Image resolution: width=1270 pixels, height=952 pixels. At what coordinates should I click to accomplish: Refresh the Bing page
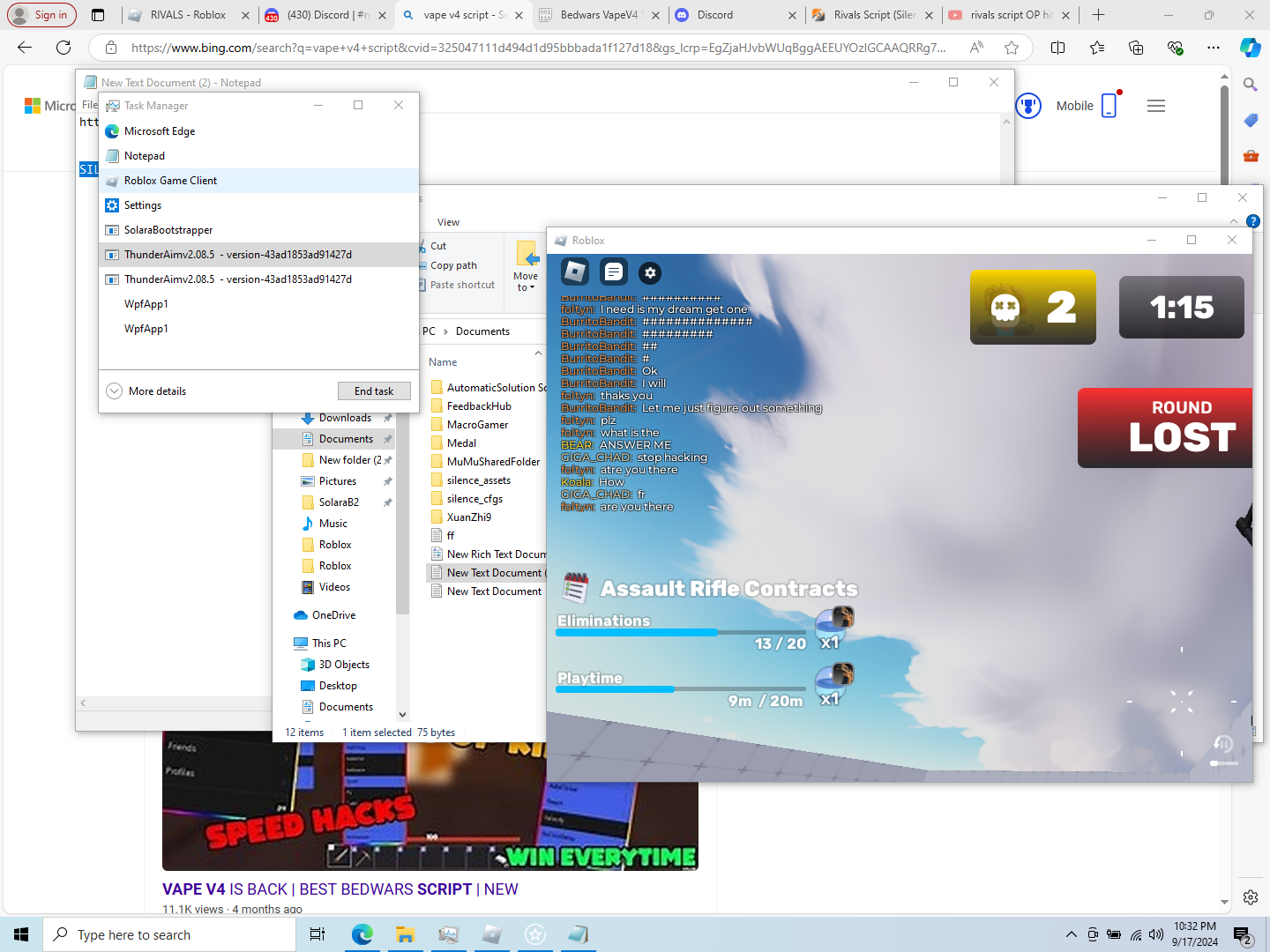pos(63,48)
